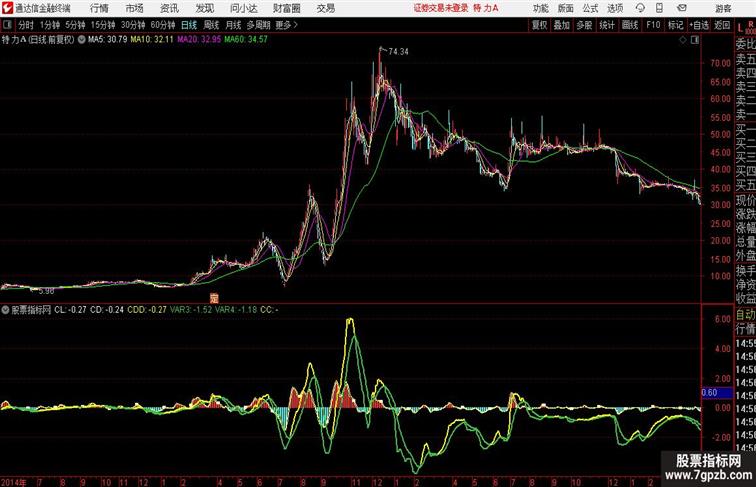Switch to 5分钟 chart period
Image resolution: width=756 pixels, height=487 pixels.
[75, 25]
